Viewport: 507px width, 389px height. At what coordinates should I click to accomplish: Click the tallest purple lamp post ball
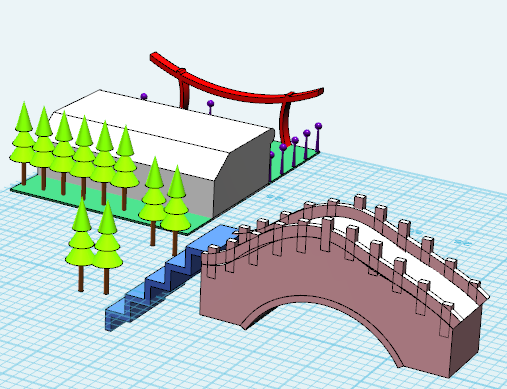pyautogui.click(x=318, y=126)
